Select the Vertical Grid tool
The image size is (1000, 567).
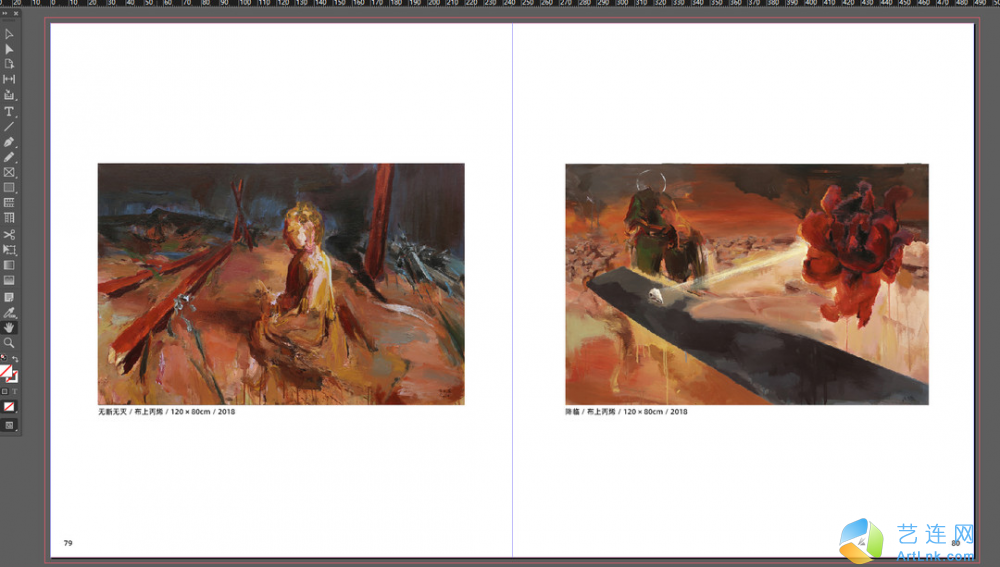(9, 218)
